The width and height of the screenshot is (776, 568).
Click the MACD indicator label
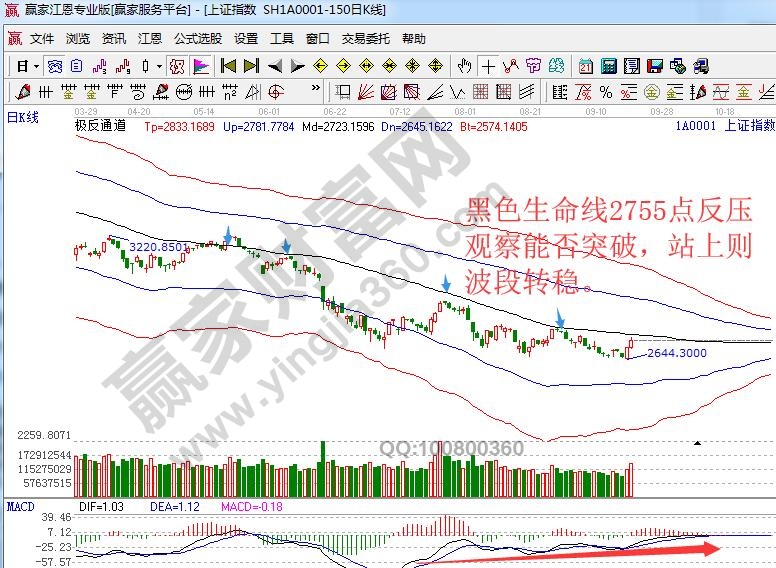[x=20, y=507]
